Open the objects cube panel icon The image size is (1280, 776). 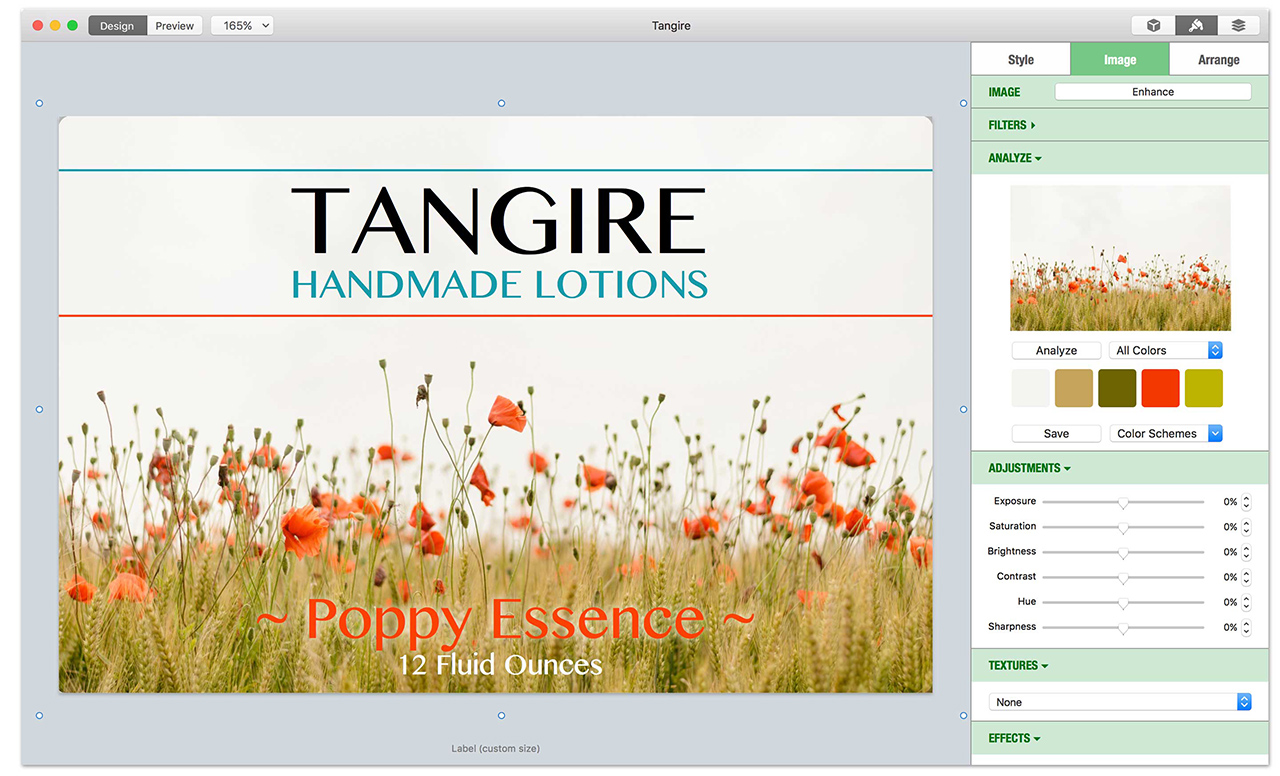tap(1153, 26)
